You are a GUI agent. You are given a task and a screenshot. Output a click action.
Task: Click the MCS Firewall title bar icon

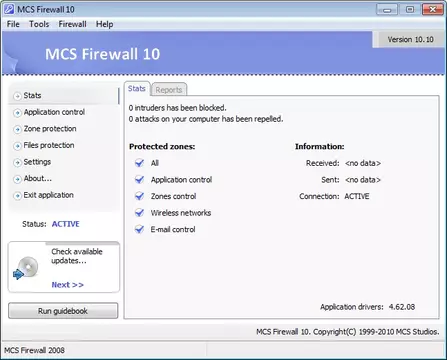[9, 9]
